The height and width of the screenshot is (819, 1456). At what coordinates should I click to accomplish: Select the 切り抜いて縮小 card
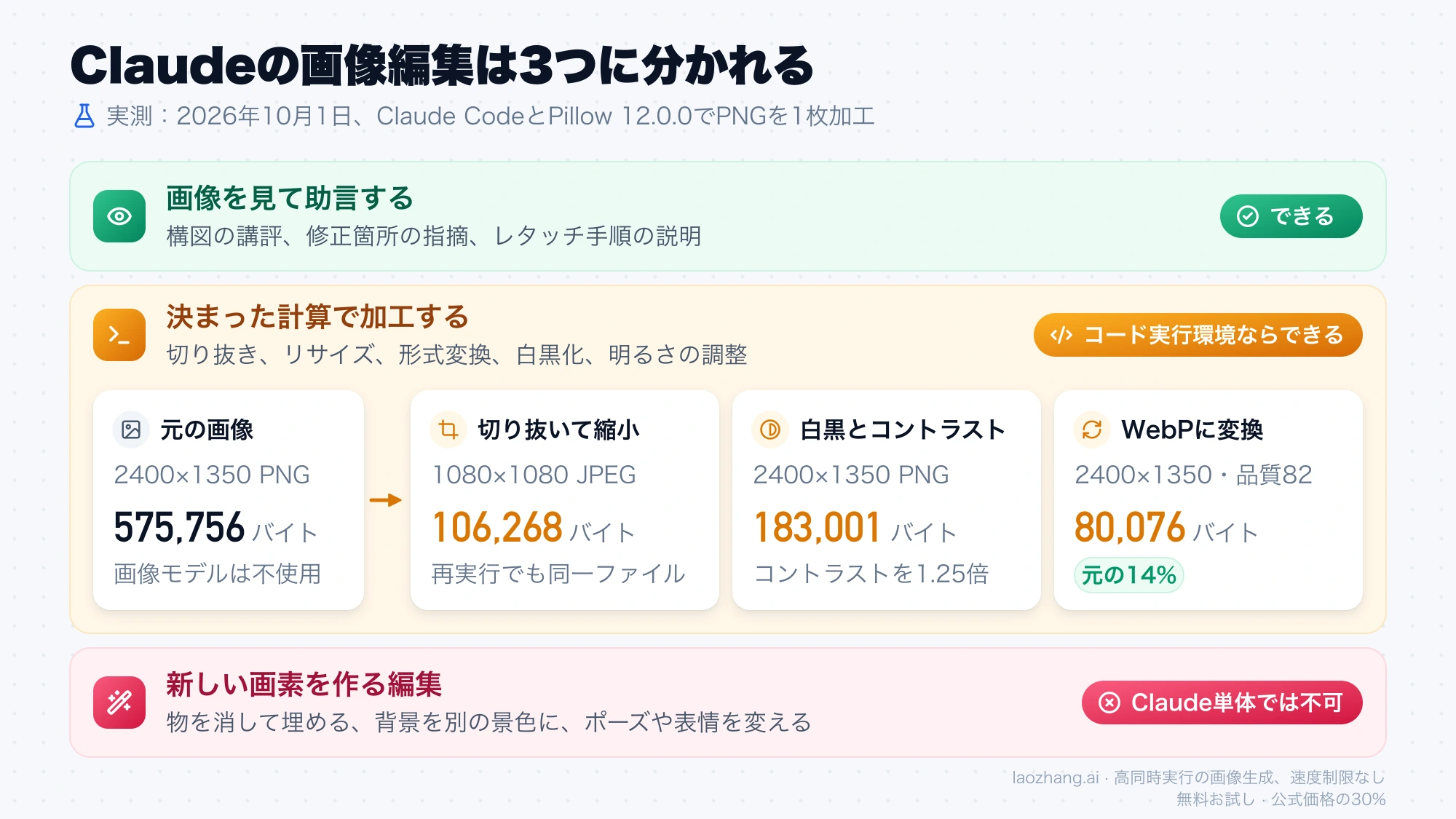pos(564,500)
